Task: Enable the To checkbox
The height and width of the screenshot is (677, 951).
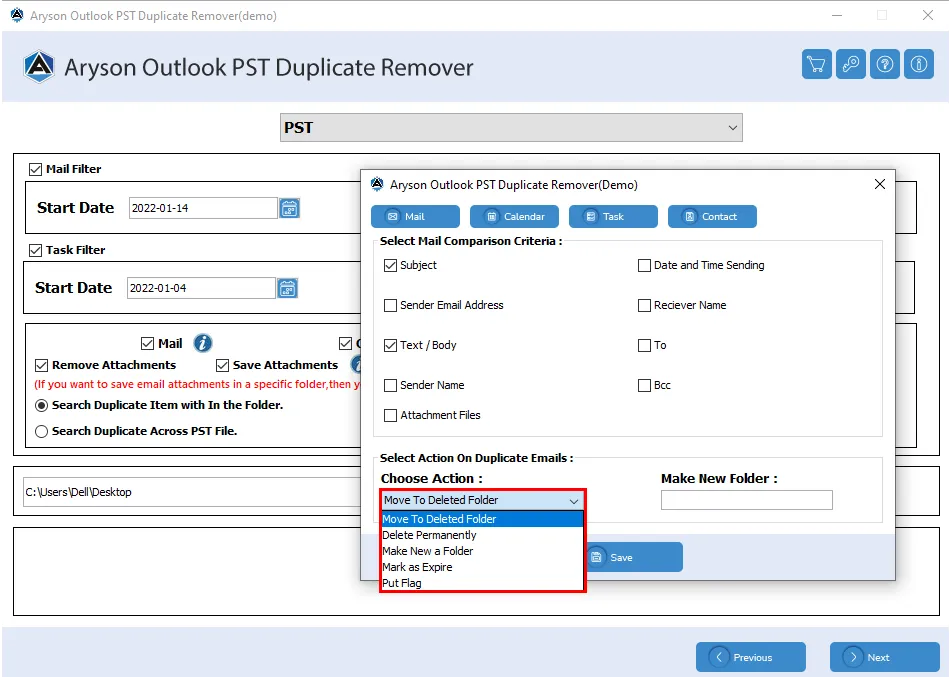Action: click(x=644, y=345)
